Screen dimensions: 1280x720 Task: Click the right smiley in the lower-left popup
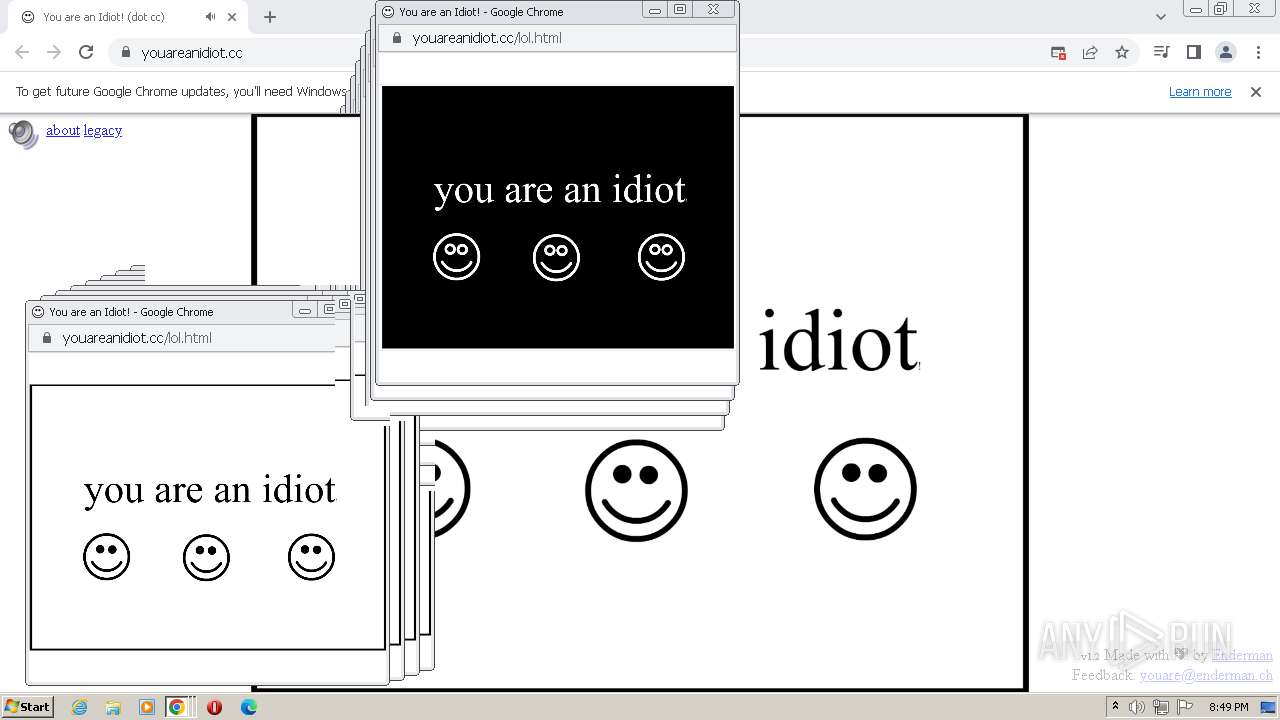tap(311, 557)
